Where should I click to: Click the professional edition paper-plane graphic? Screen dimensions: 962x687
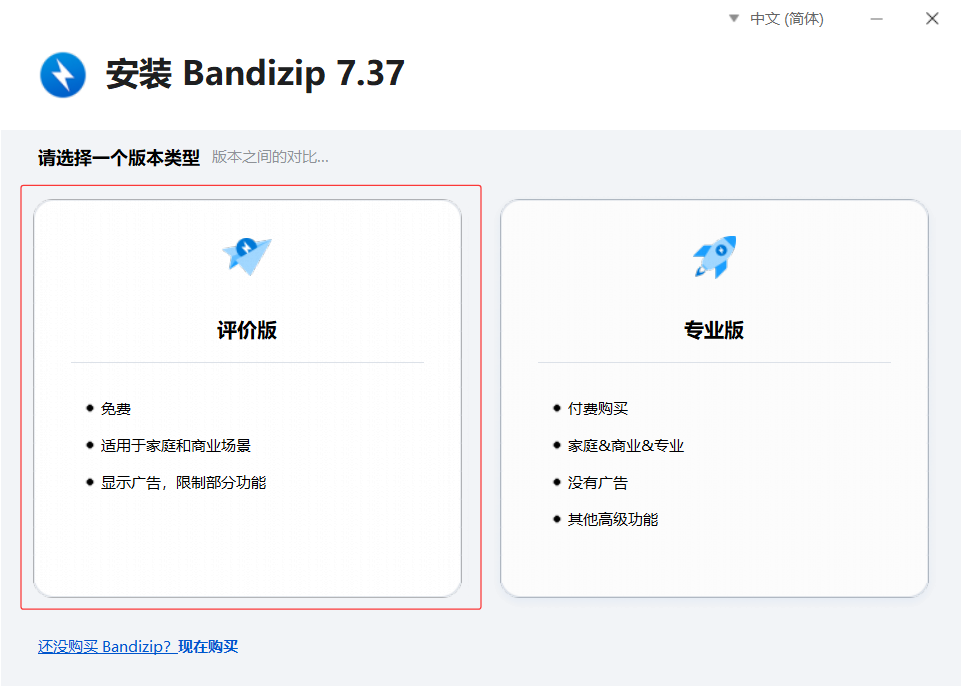click(713, 256)
